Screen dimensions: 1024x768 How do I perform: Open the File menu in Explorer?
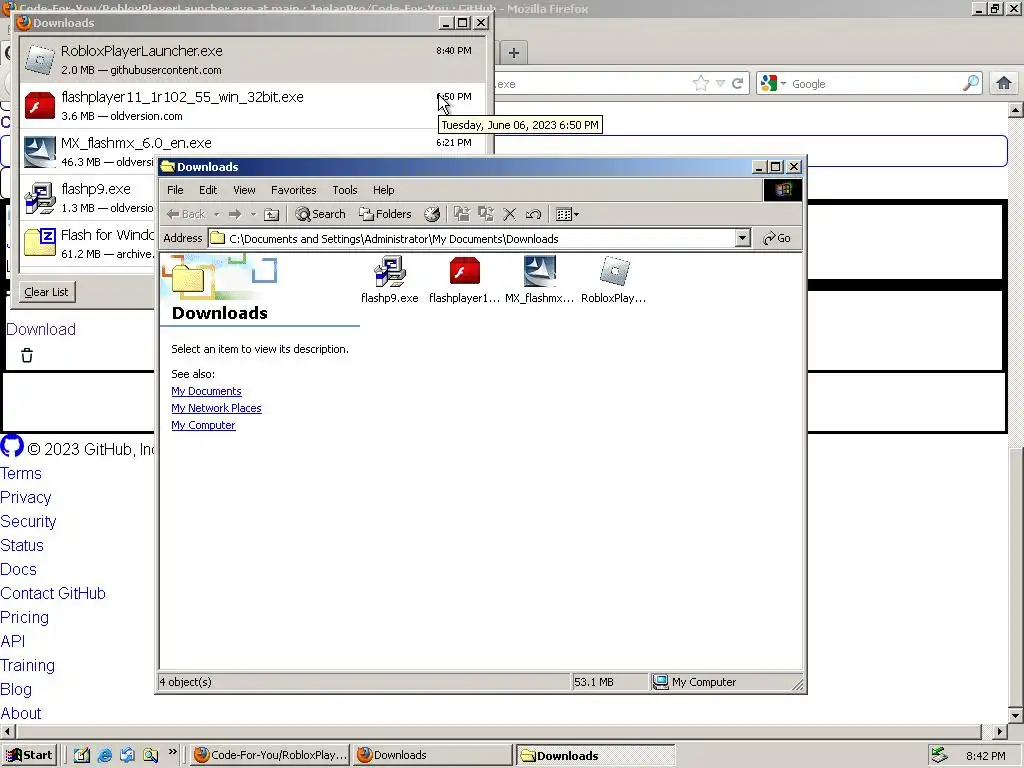(x=175, y=190)
